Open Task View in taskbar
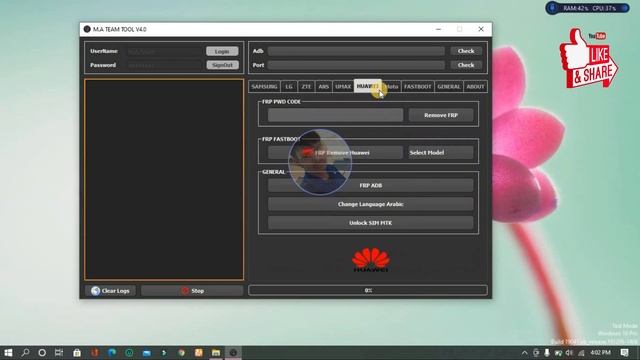 tap(59, 353)
